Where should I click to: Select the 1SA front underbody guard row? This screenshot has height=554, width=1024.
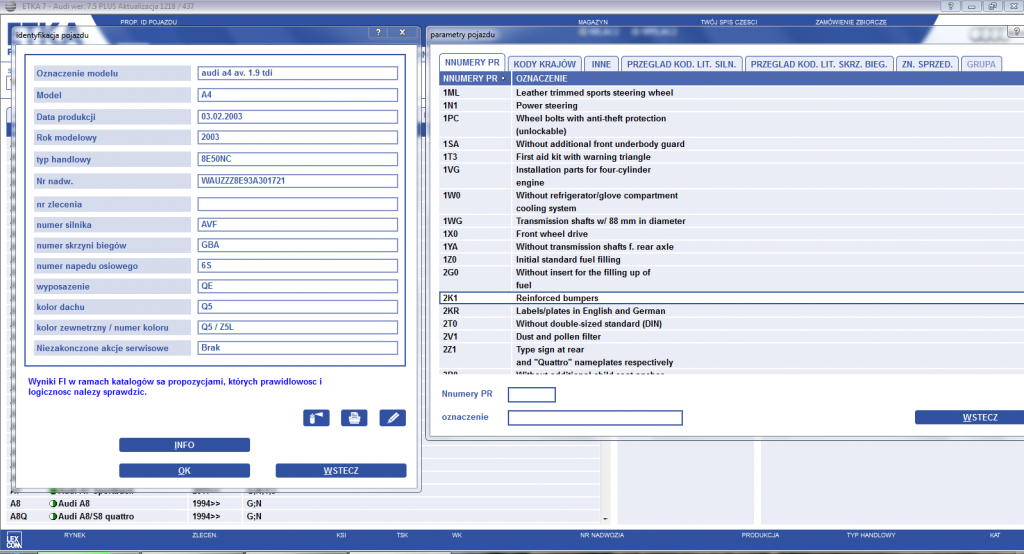click(x=731, y=144)
